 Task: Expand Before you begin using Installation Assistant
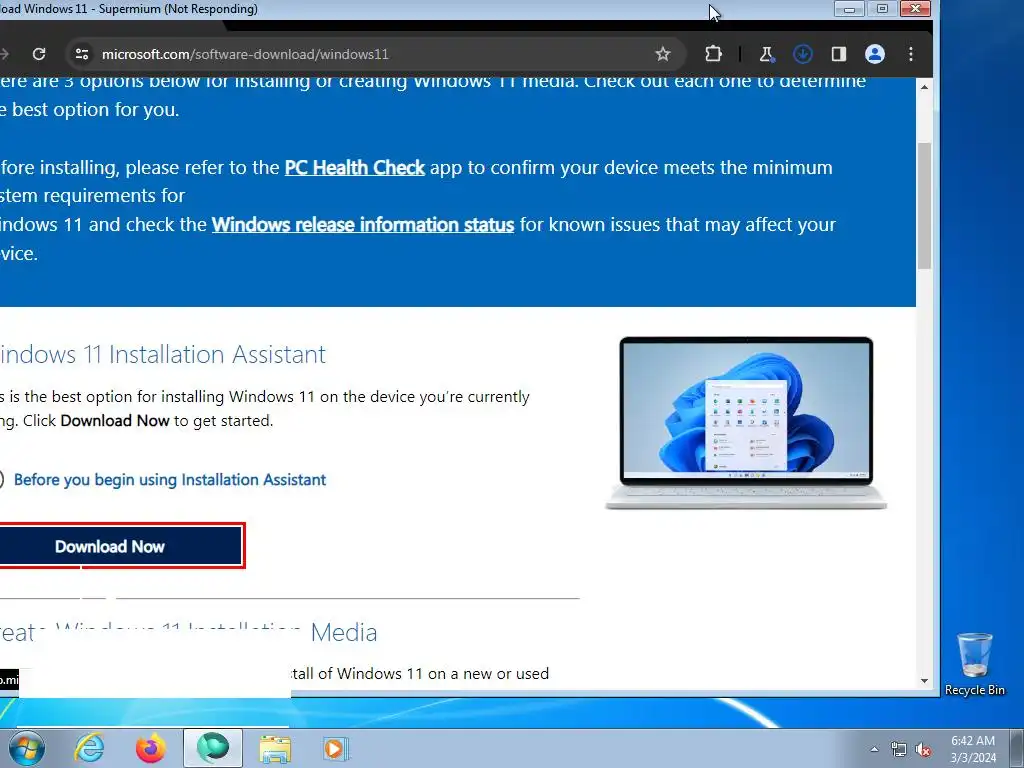click(x=169, y=480)
